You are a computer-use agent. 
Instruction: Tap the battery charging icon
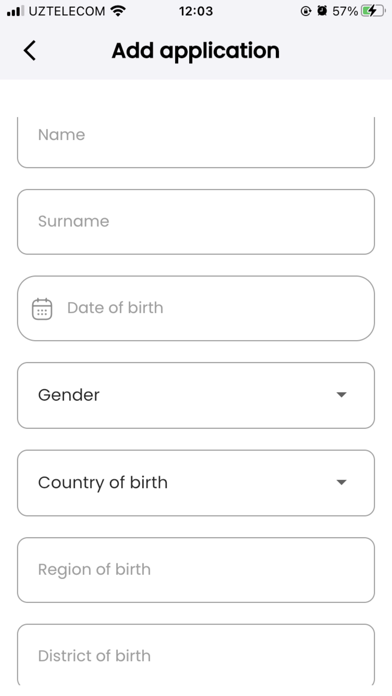point(373,11)
